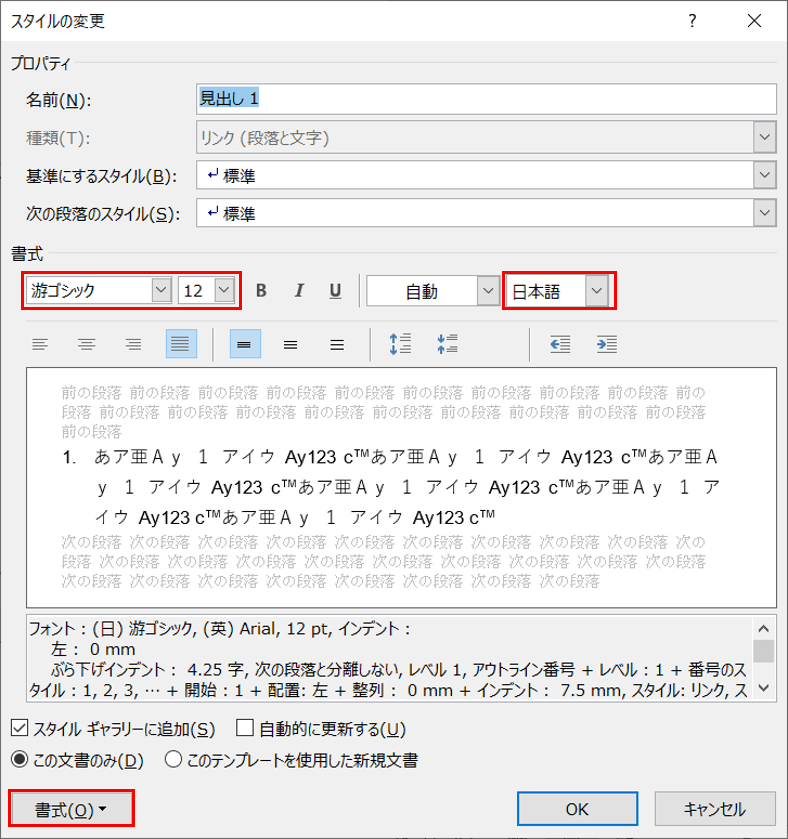Expand the 種類 dropdown arrow
Image resolution: width=788 pixels, height=839 pixels.
[765, 137]
